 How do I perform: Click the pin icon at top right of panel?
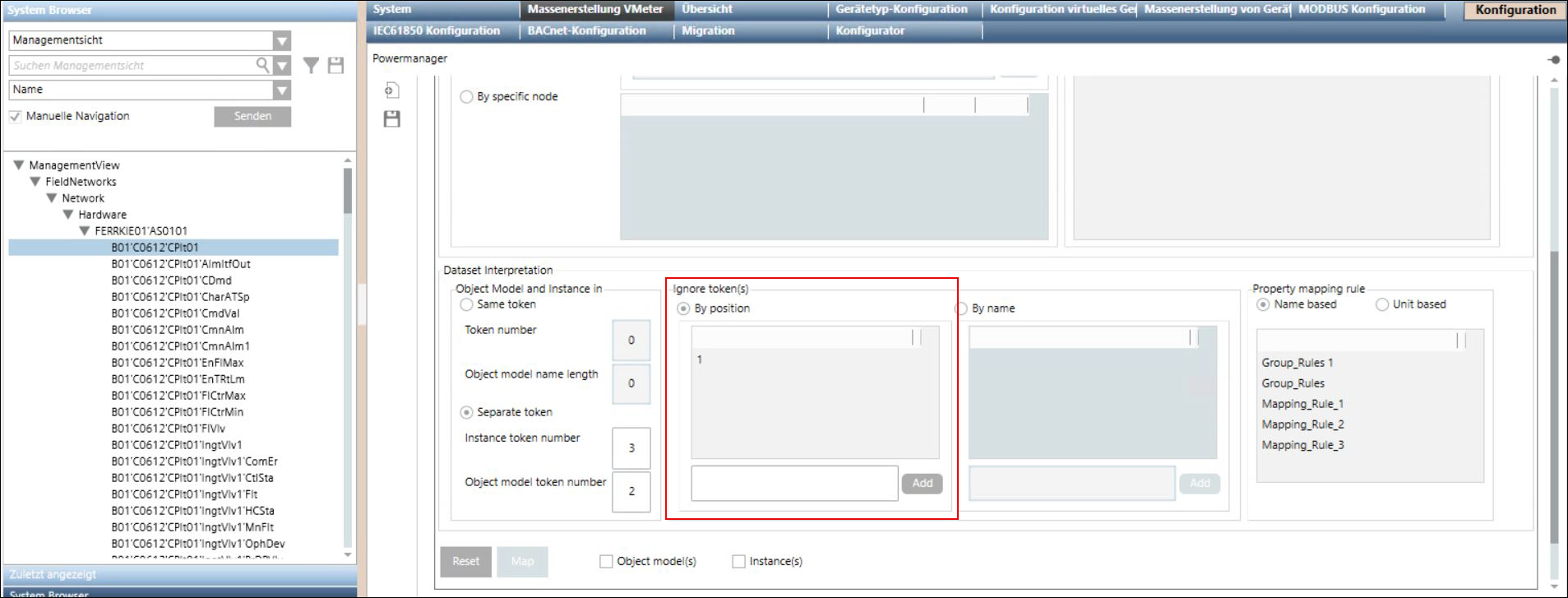coord(1553,59)
